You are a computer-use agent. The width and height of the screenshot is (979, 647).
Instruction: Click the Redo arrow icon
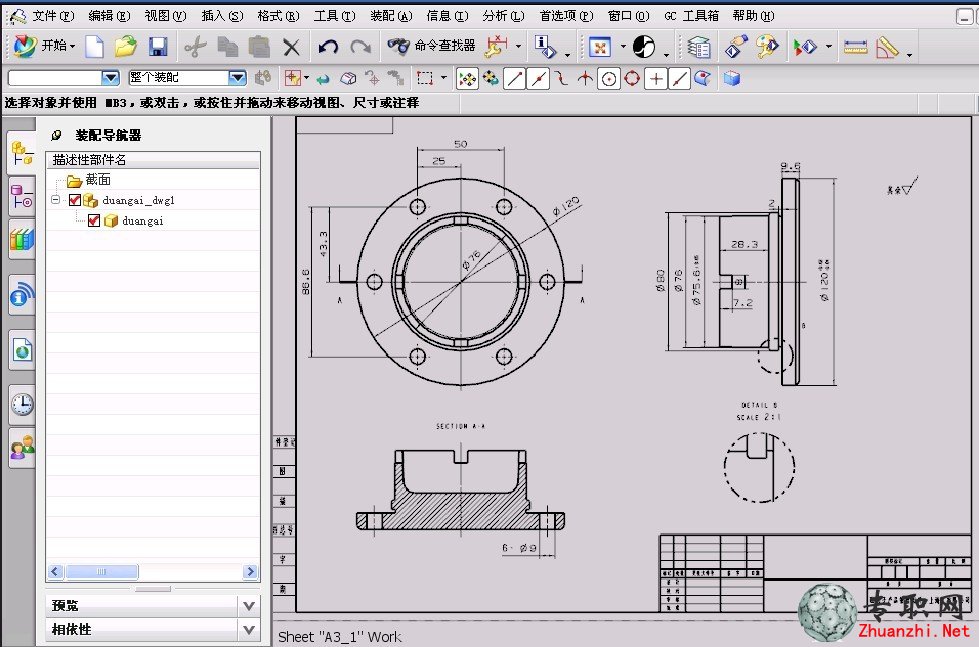360,47
